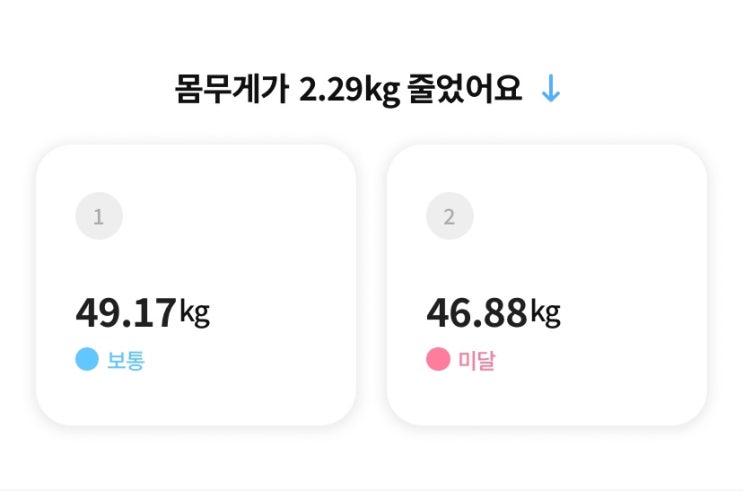The width and height of the screenshot is (743, 491).
Task: Click the gray number 2 badge
Action: (449, 217)
